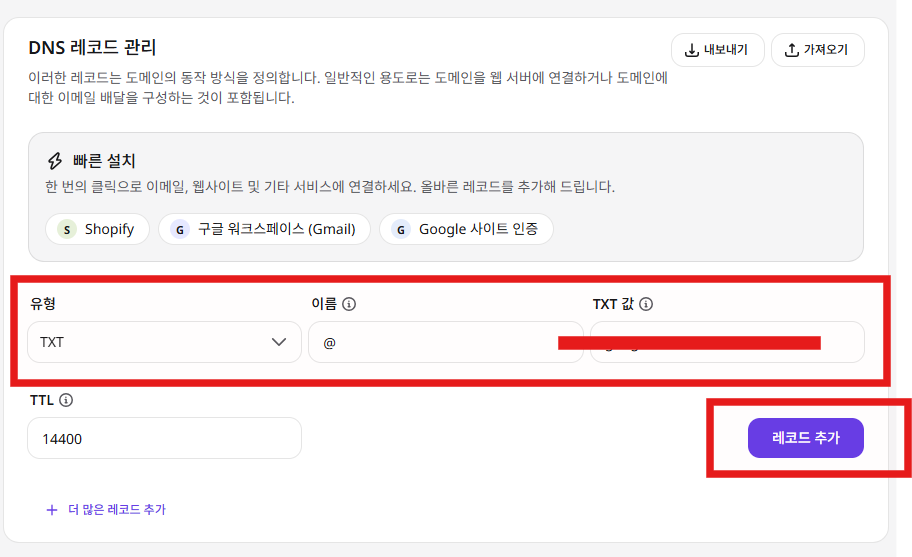Show info tooltip next to TTL label
Viewport: 912px width, 557px height.
[66, 400]
